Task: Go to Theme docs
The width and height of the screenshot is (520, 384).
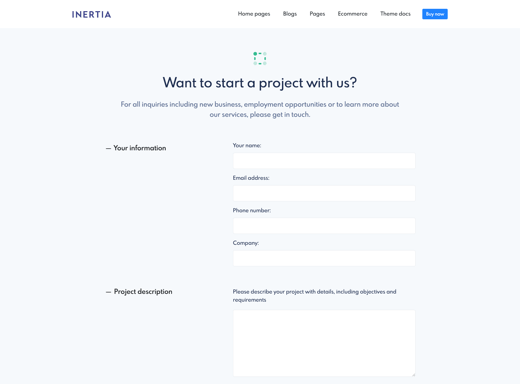Action: pyautogui.click(x=395, y=14)
